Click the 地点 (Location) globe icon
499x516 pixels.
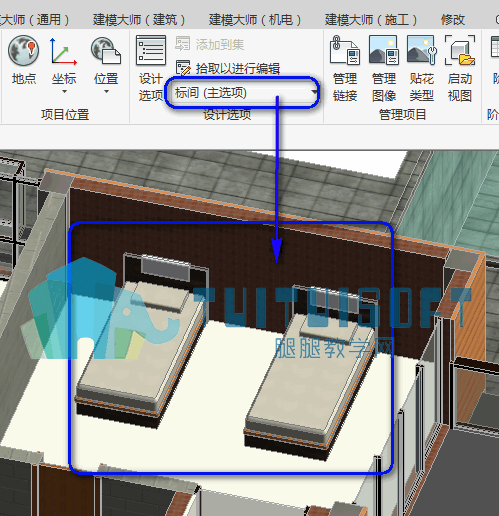pos(23,51)
